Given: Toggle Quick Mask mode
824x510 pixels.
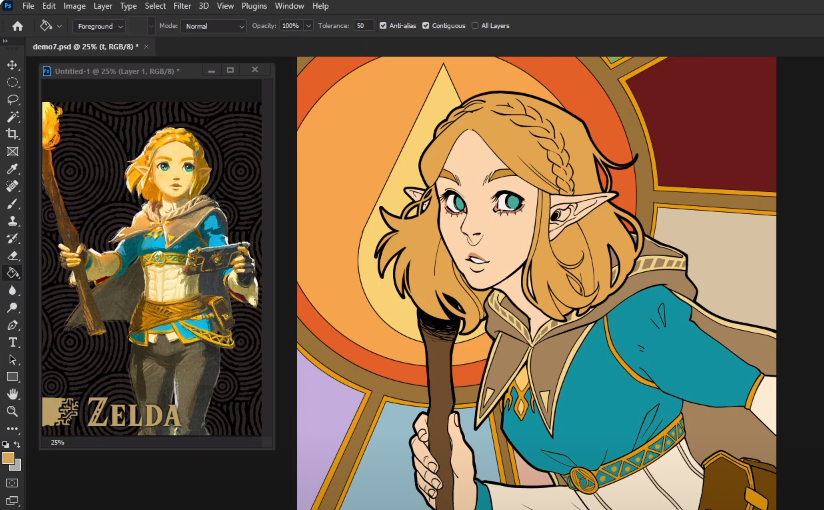Looking at the screenshot, I should click(12, 483).
